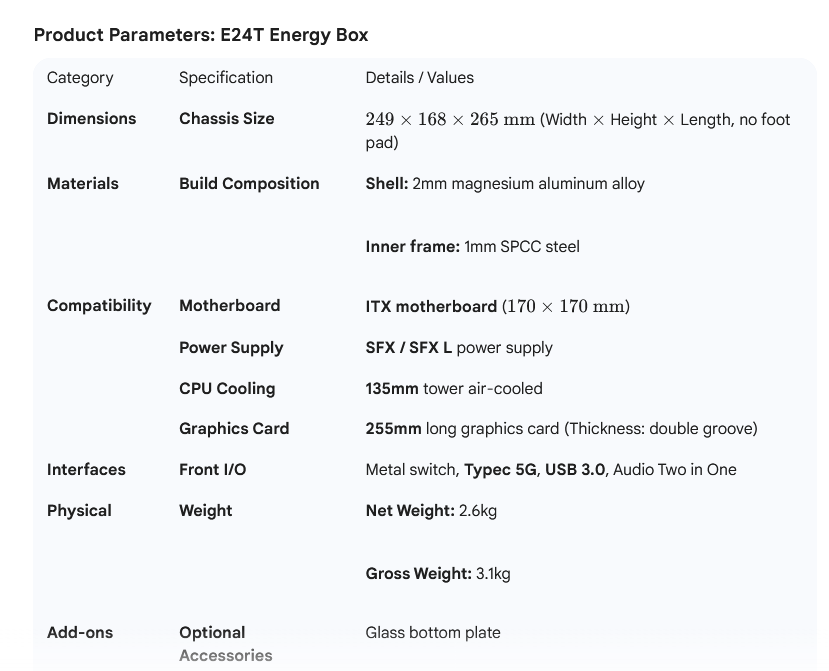Image resolution: width=829 pixels, height=671 pixels.
Task: Select the Motherboard specification cell
Action: pos(229,306)
